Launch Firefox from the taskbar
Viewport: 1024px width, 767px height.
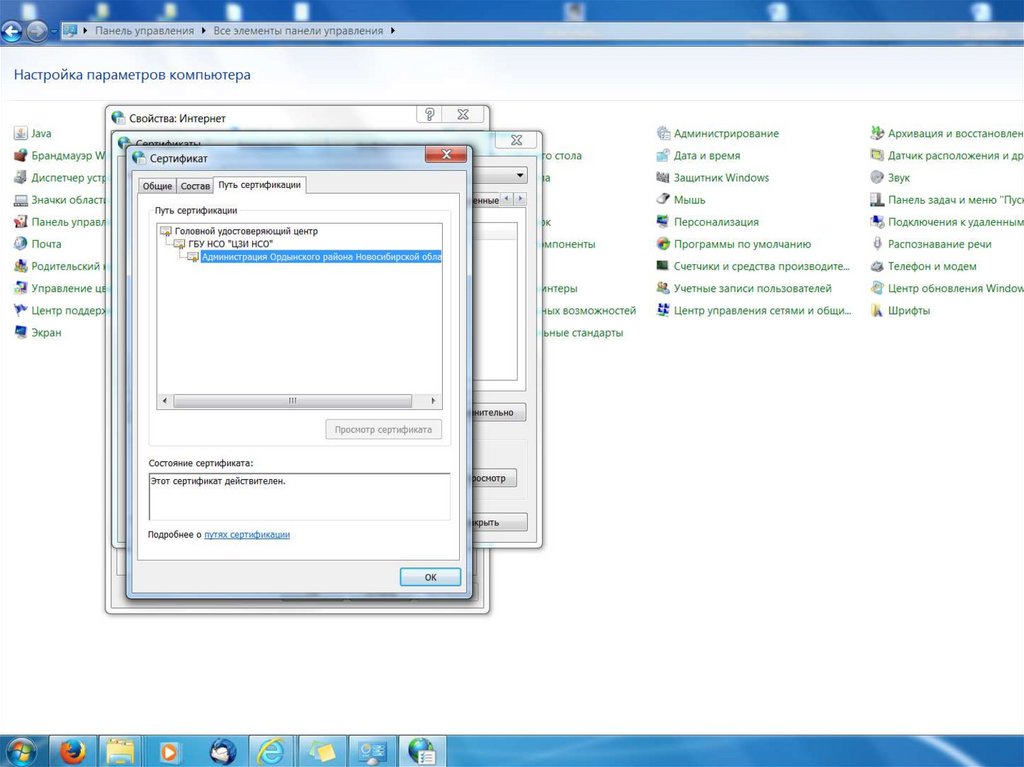click(x=72, y=750)
